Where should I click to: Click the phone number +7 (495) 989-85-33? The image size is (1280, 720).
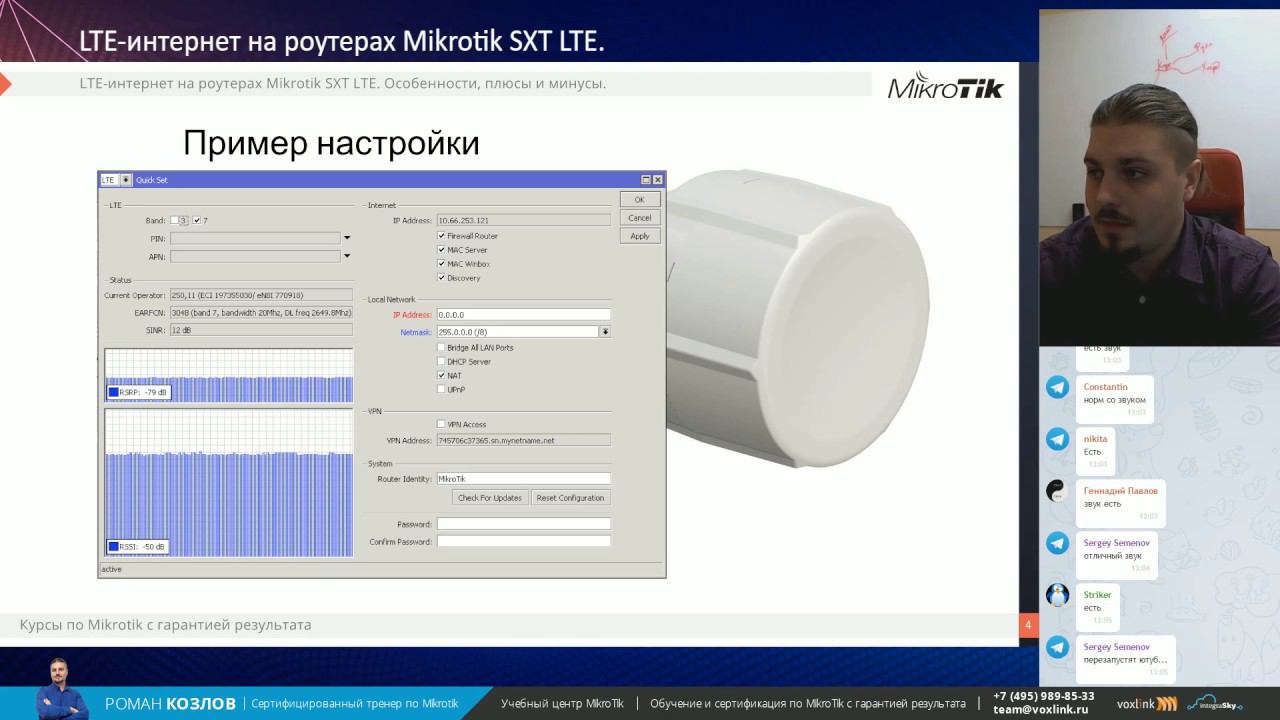click(x=1043, y=696)
